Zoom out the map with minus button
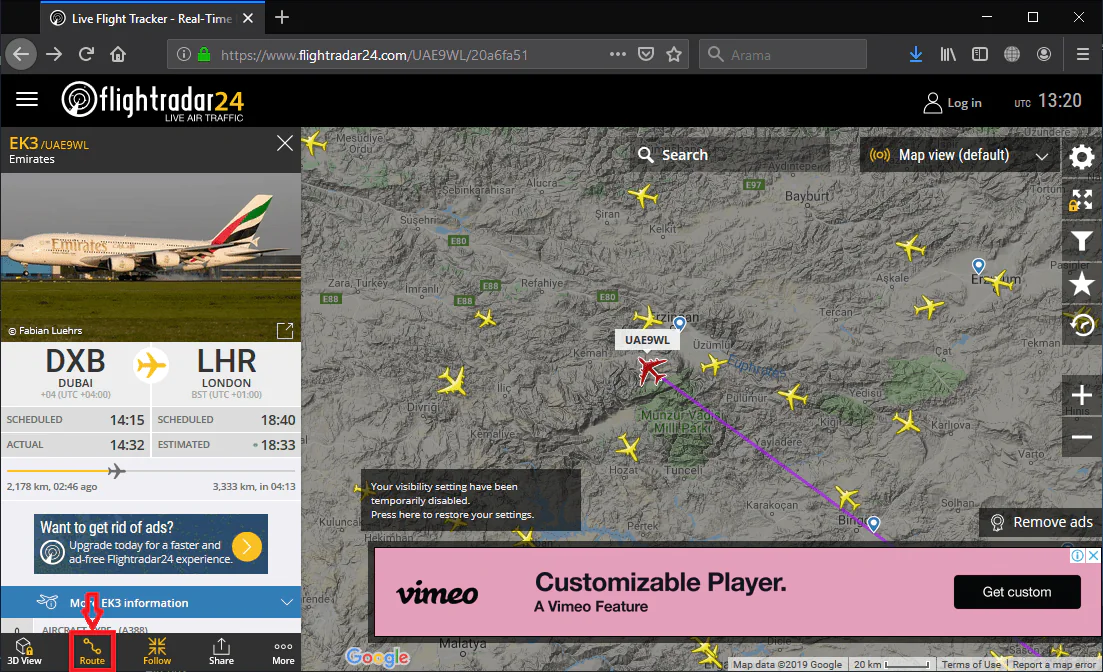The image size is (1103, 672). tap(1081, 437)
